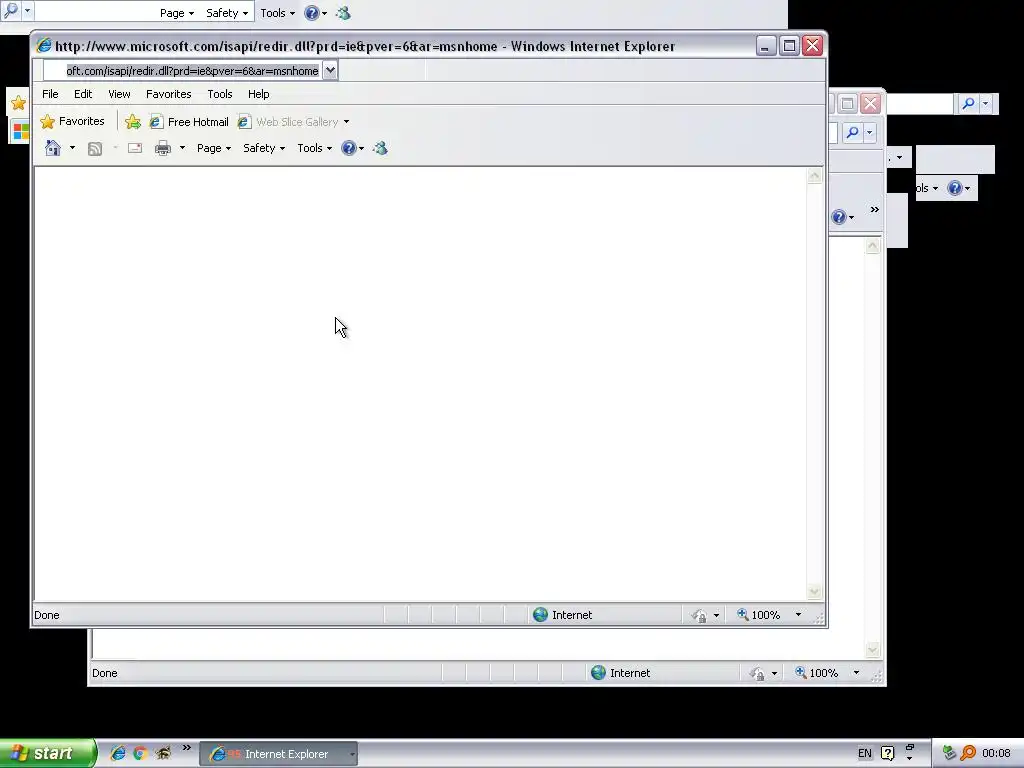This screenshot has height=768, width=1024.
Task: Maximize the front Internet Explorer window
Action: [x=790, y=46]
